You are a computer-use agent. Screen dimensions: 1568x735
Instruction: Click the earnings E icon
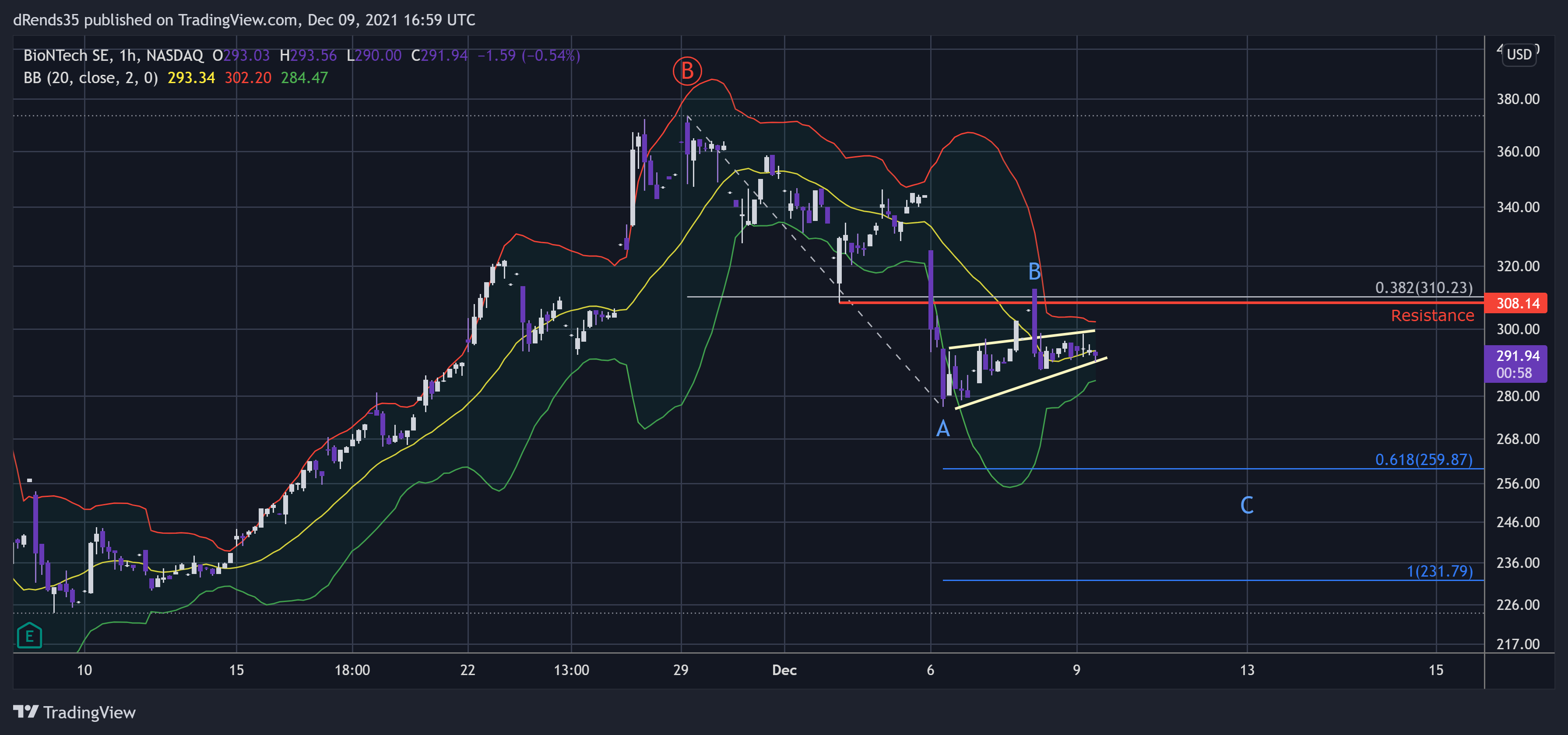tap(28, 636)
